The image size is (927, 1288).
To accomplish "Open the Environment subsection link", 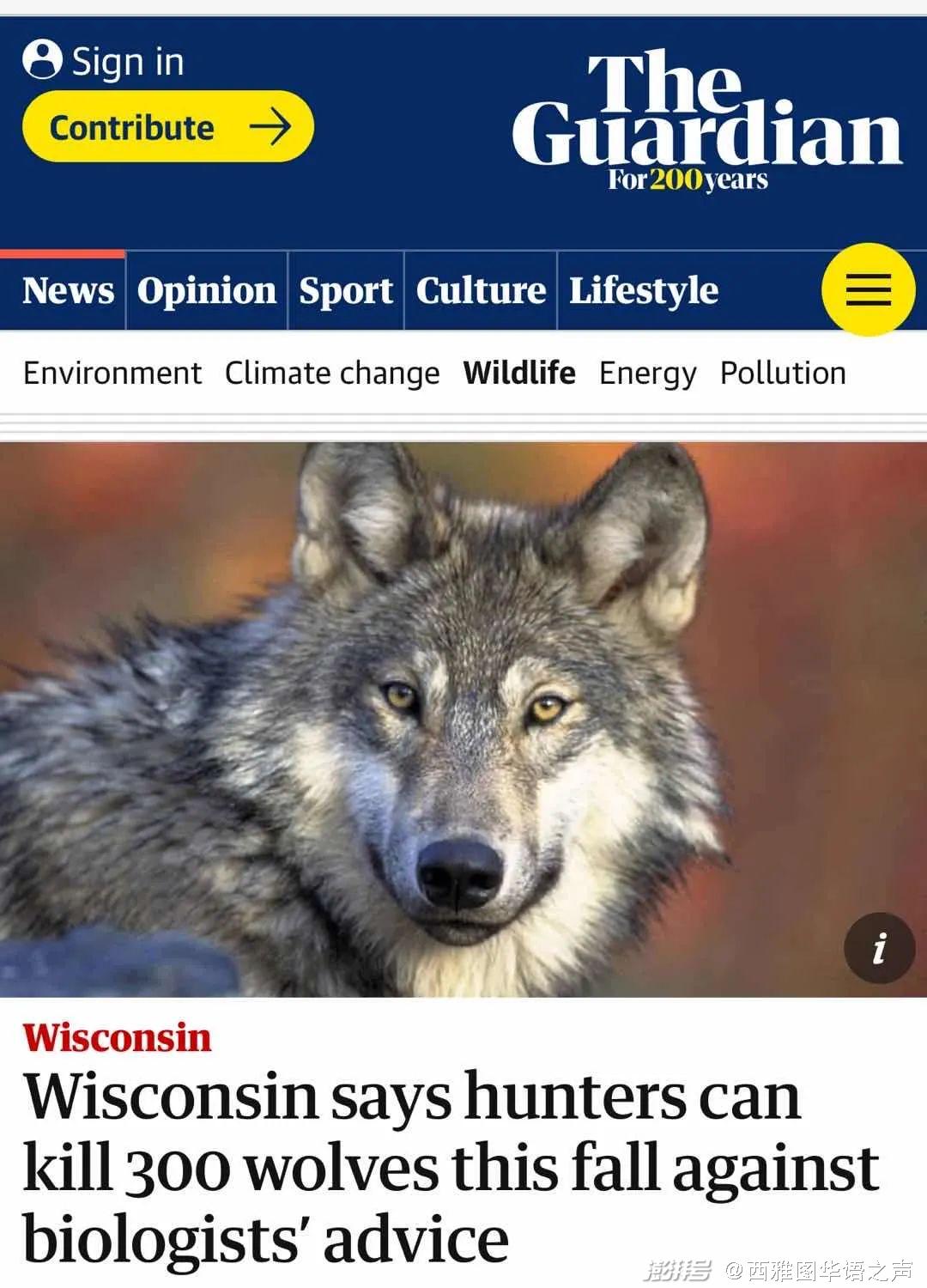I will tap(112, 374).
